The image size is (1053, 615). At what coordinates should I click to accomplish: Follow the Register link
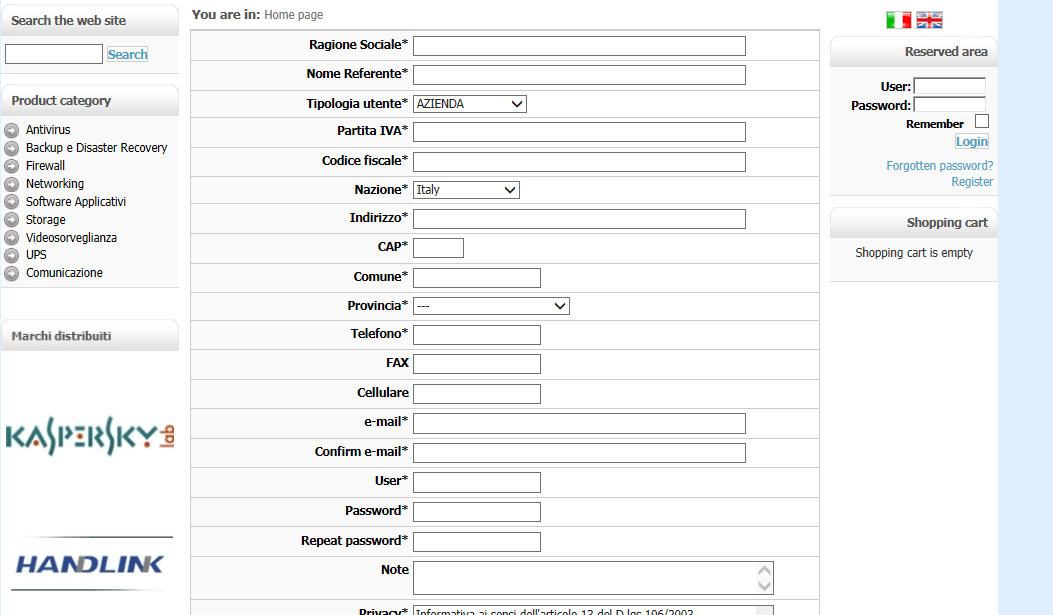point(972,182)
